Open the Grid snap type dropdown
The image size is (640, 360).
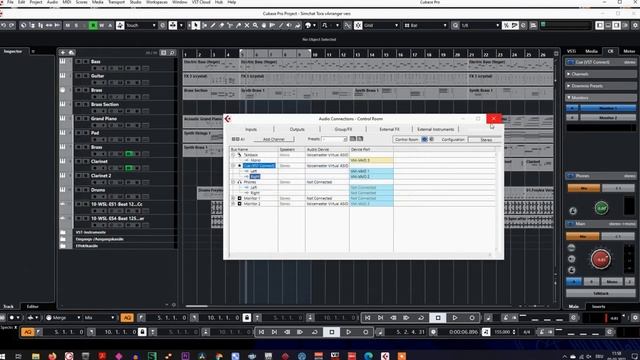[x=381, y=25]
